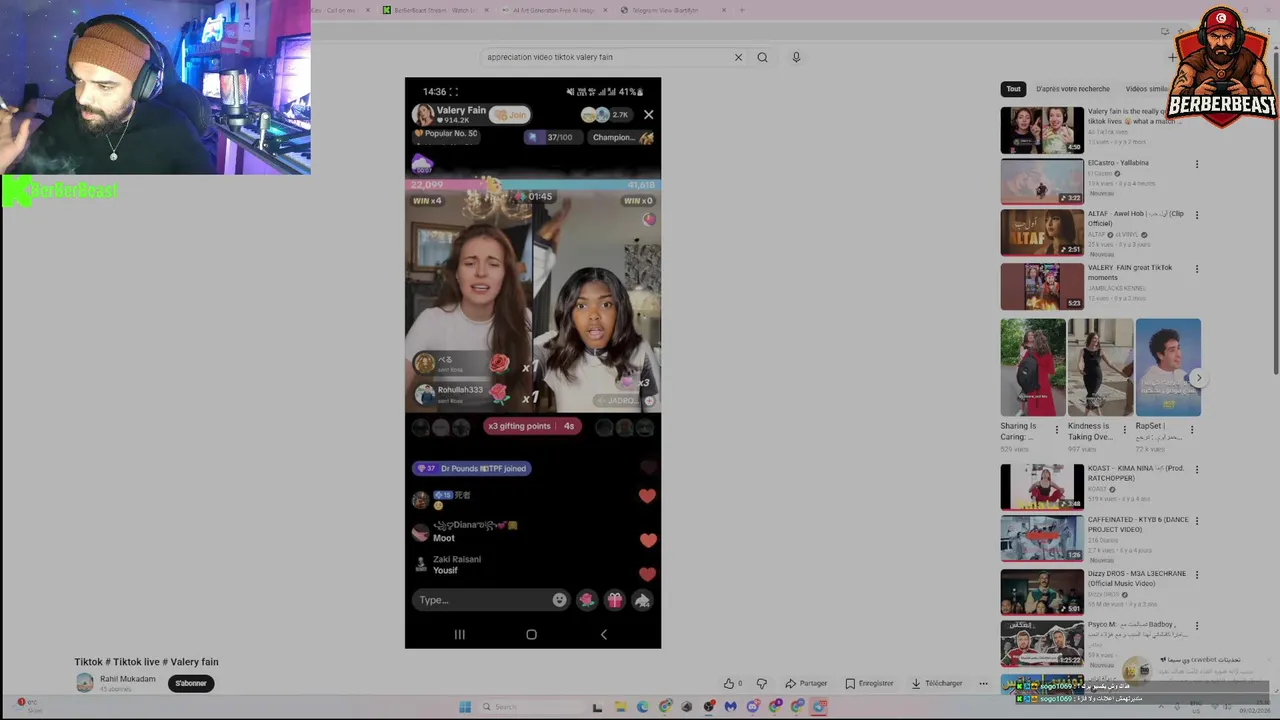The width and height of the screenshot is (1280, 720).
Task: Subscribe to Rahil Mukadam with 'S'abonner'
Action: point(191,683)
